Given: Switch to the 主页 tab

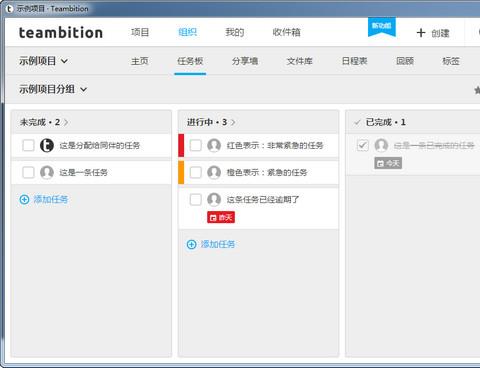Looking at the screenshot, I should coord(140,61).
